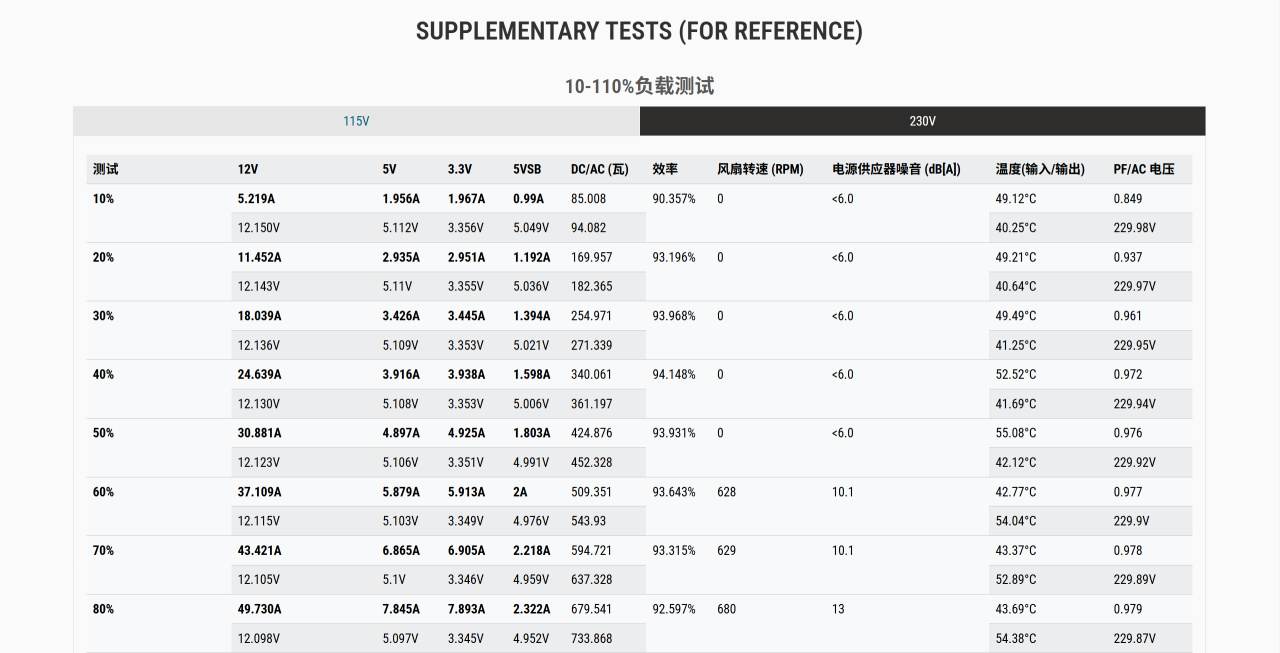Click the 测试 column header
The image size is (1280, 653).
click(x=105, y=169)
